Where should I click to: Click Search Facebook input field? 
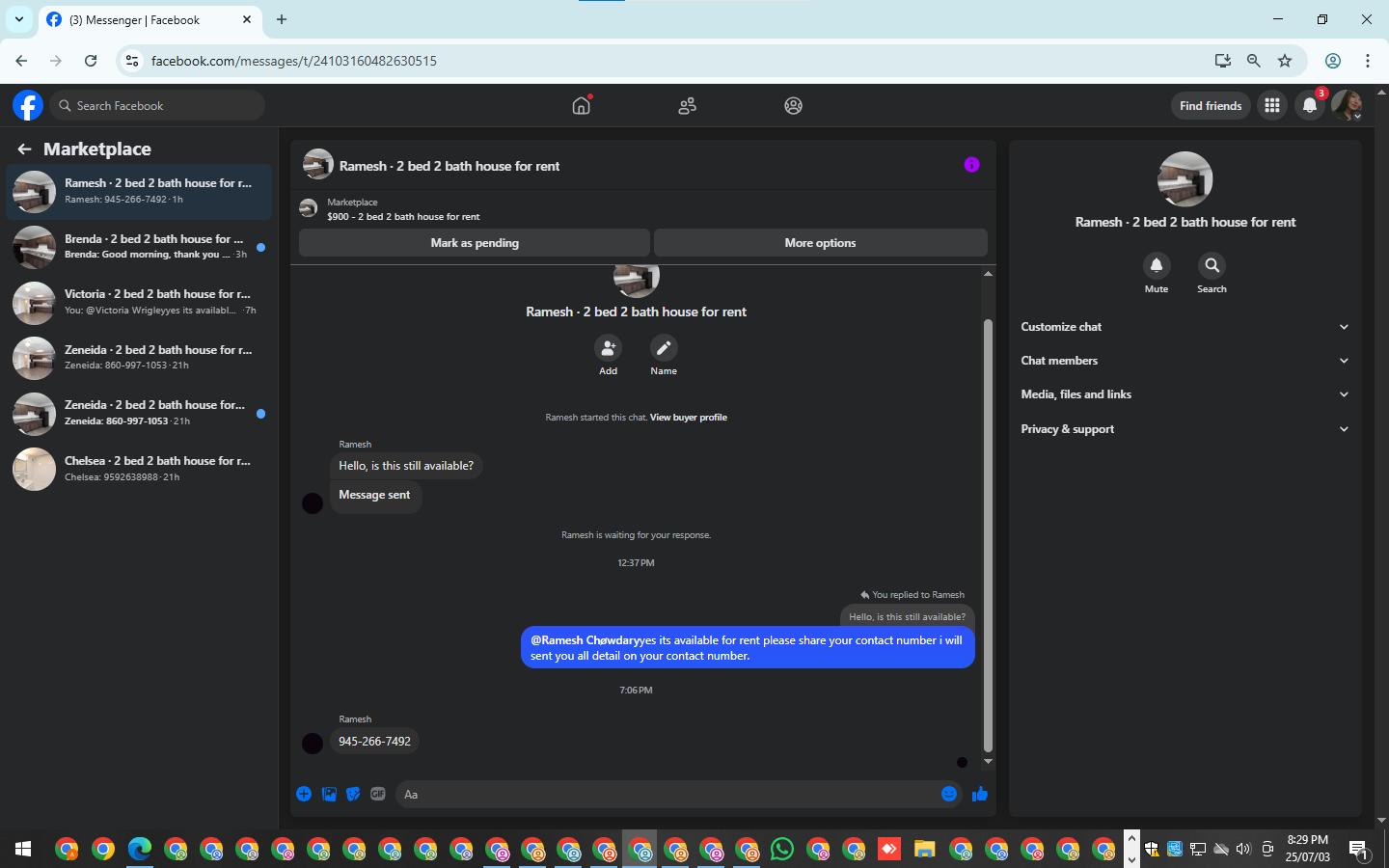158,105
